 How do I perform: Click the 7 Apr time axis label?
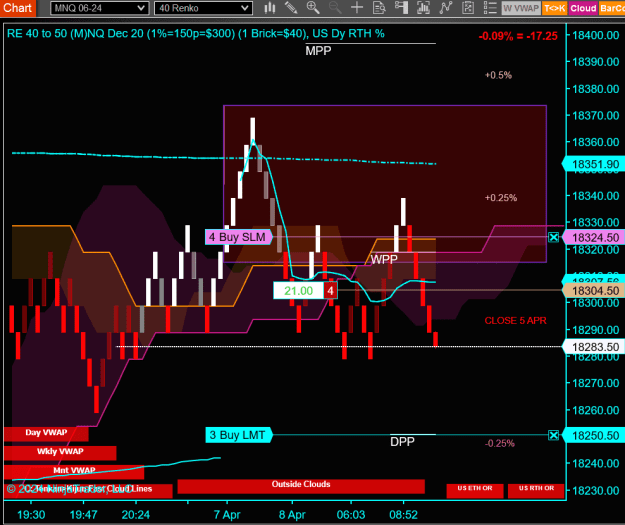tap(227, 515)
